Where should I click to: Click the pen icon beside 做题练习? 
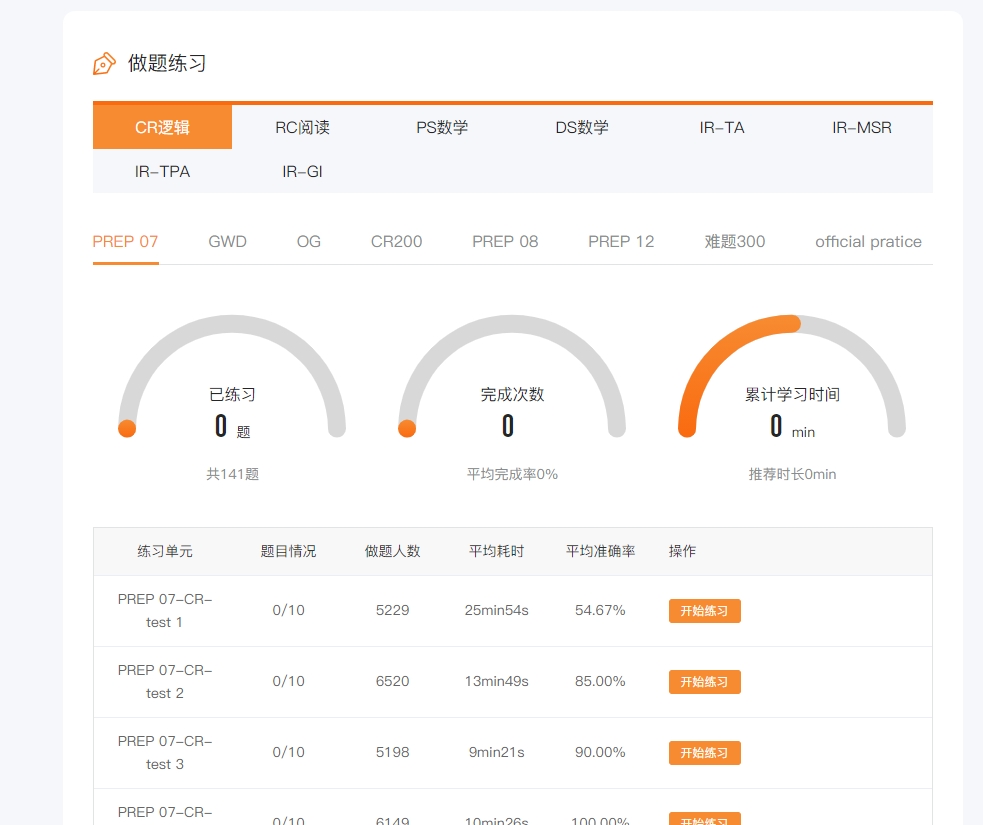104,64
